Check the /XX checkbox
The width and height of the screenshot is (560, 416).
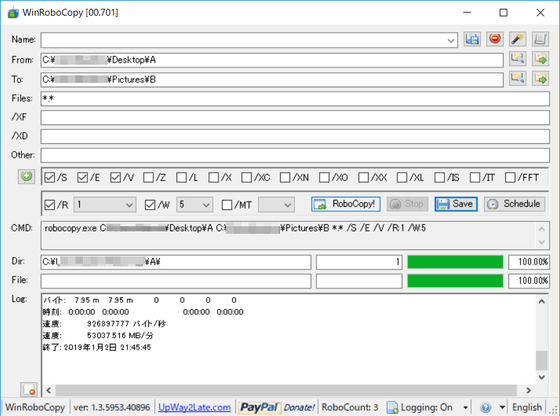click(363, 177)
